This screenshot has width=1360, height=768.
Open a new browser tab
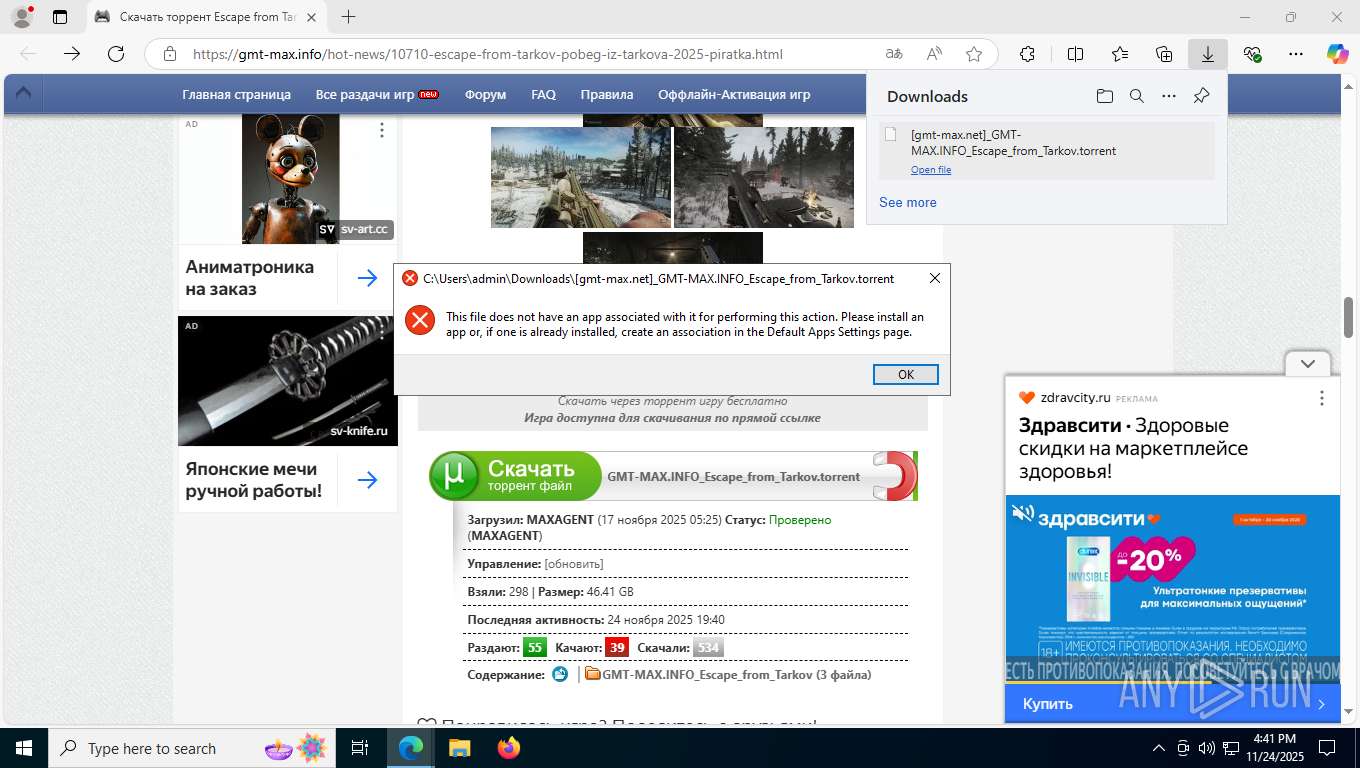coord(348,17)
